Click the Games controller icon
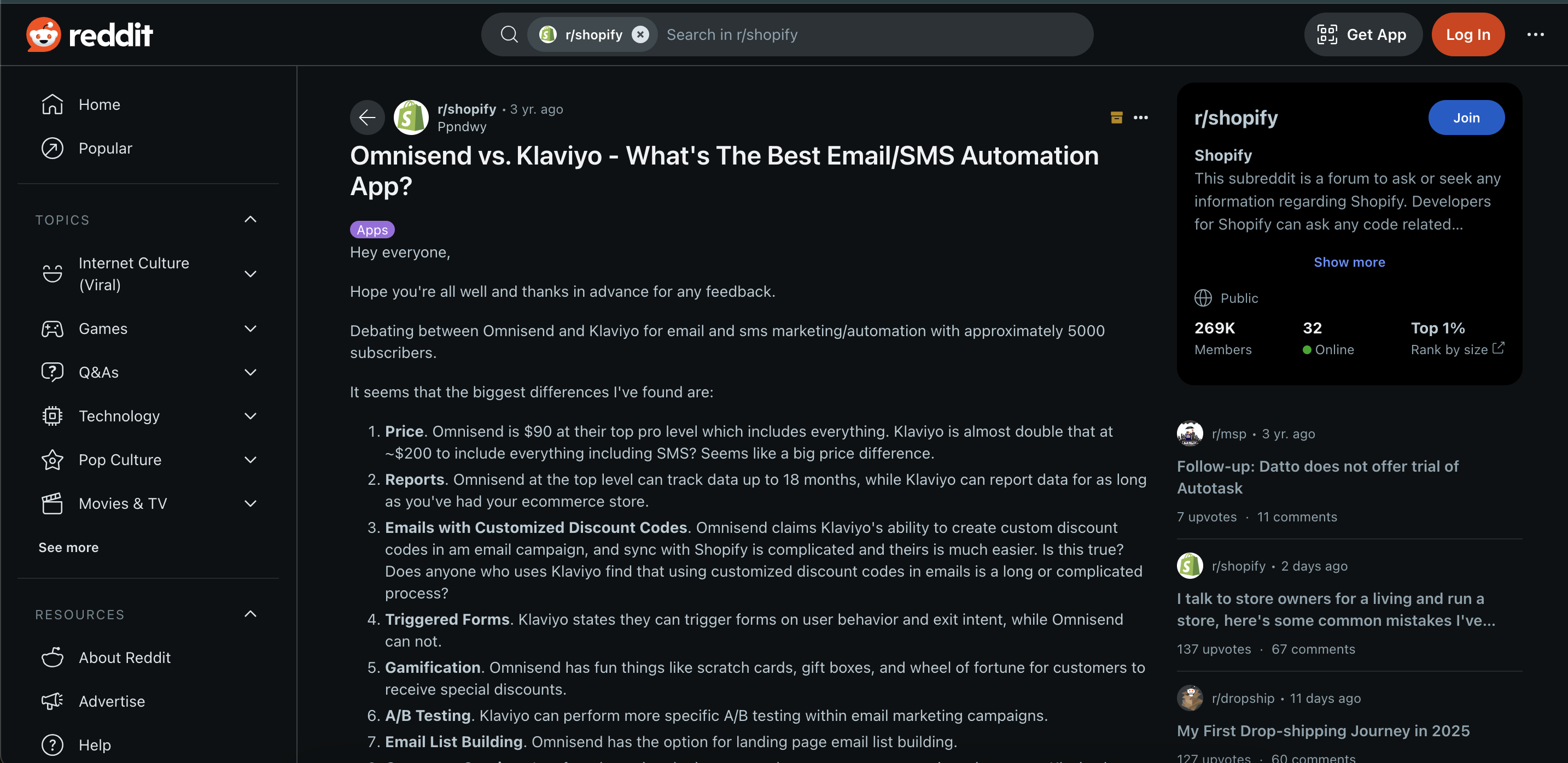 [x=53, y=328]
